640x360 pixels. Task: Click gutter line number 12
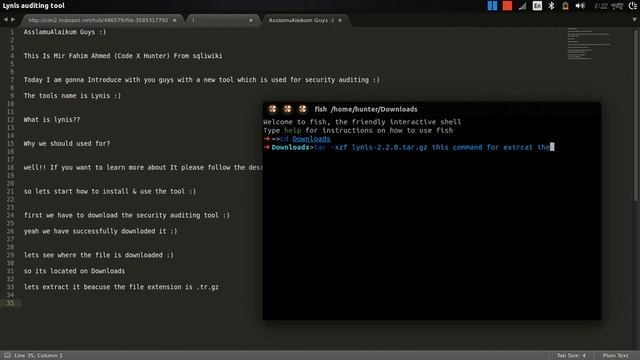click(10, 120)
